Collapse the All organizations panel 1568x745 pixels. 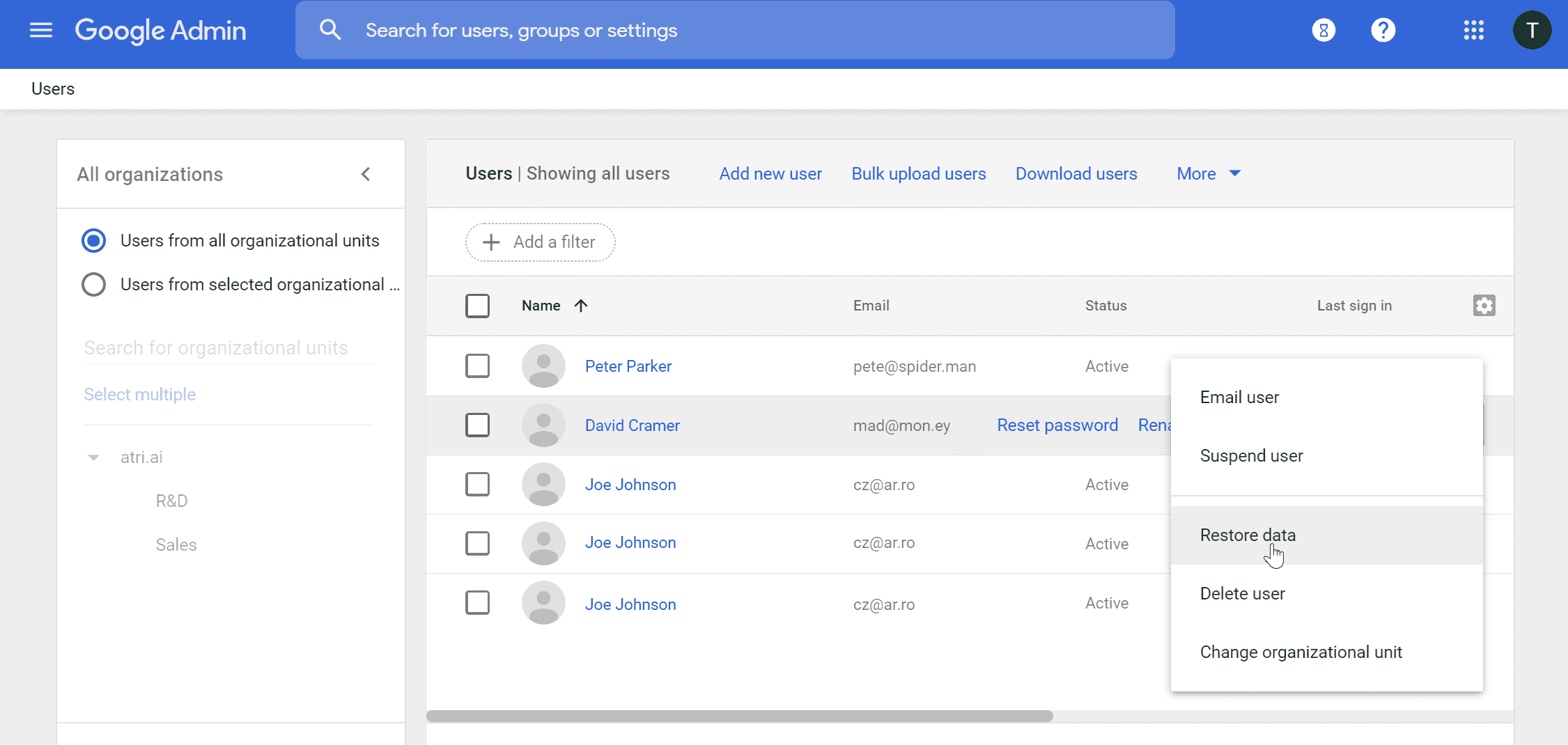tap(366, 174)
